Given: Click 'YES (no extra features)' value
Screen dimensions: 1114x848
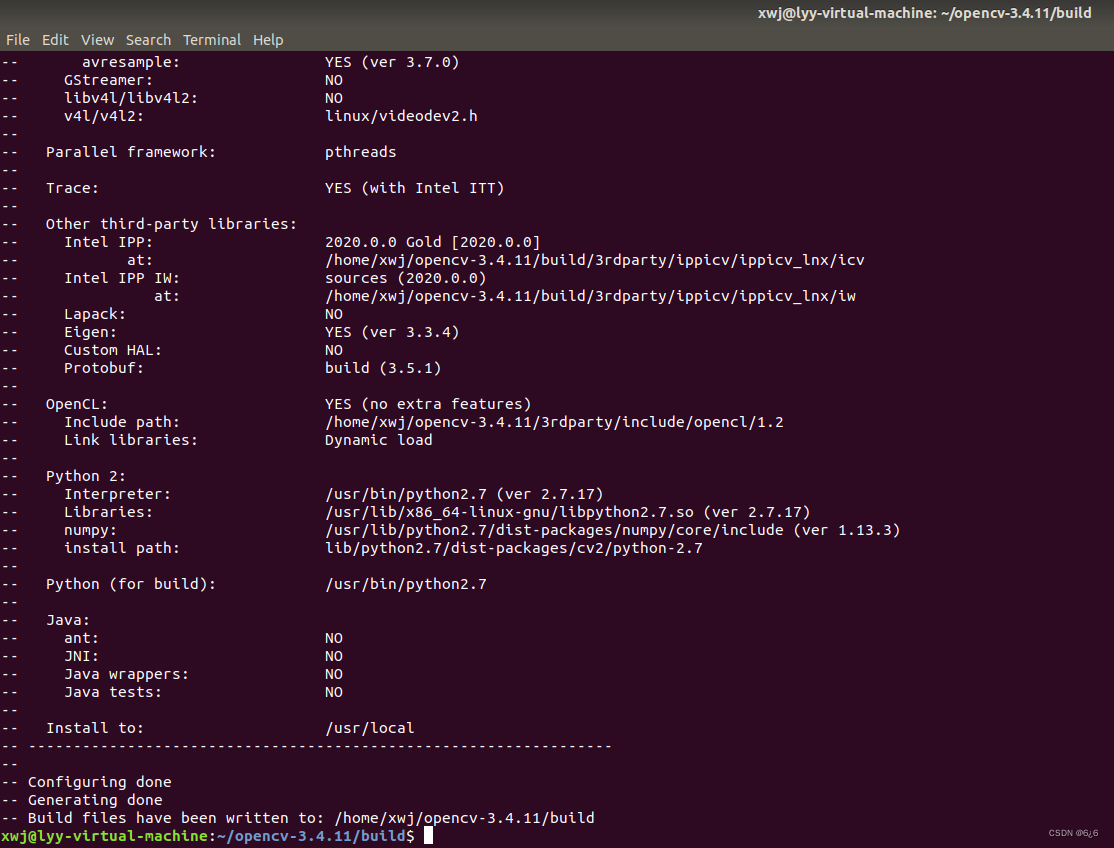Looking at the screenshot, I should [428, 404].
